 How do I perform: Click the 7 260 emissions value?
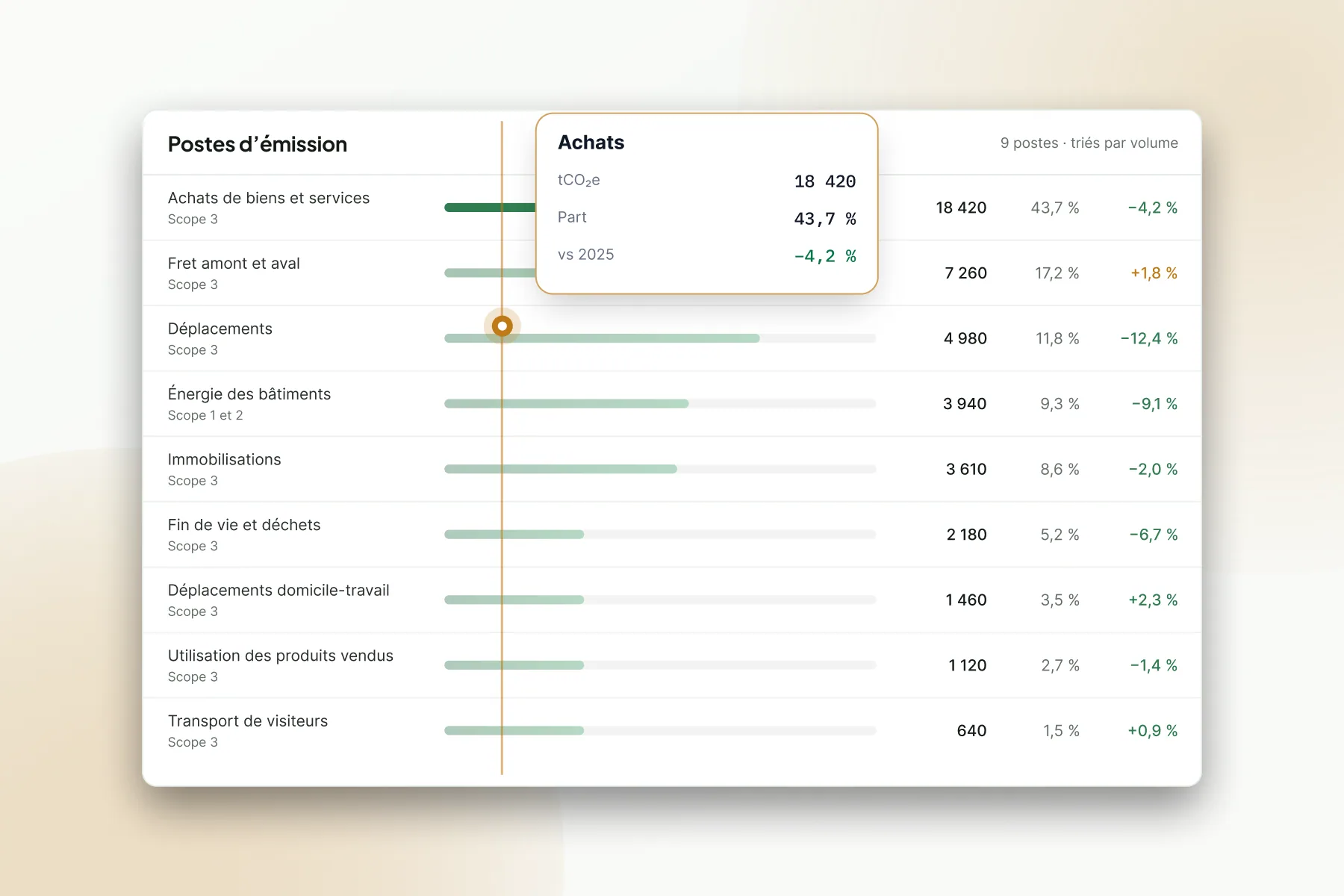[x=965, y=273]
